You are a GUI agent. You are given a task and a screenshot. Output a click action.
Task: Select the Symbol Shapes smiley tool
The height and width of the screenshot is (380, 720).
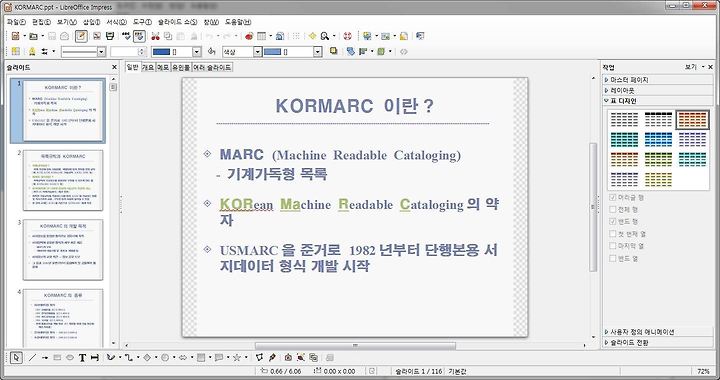tap(165, 358)
